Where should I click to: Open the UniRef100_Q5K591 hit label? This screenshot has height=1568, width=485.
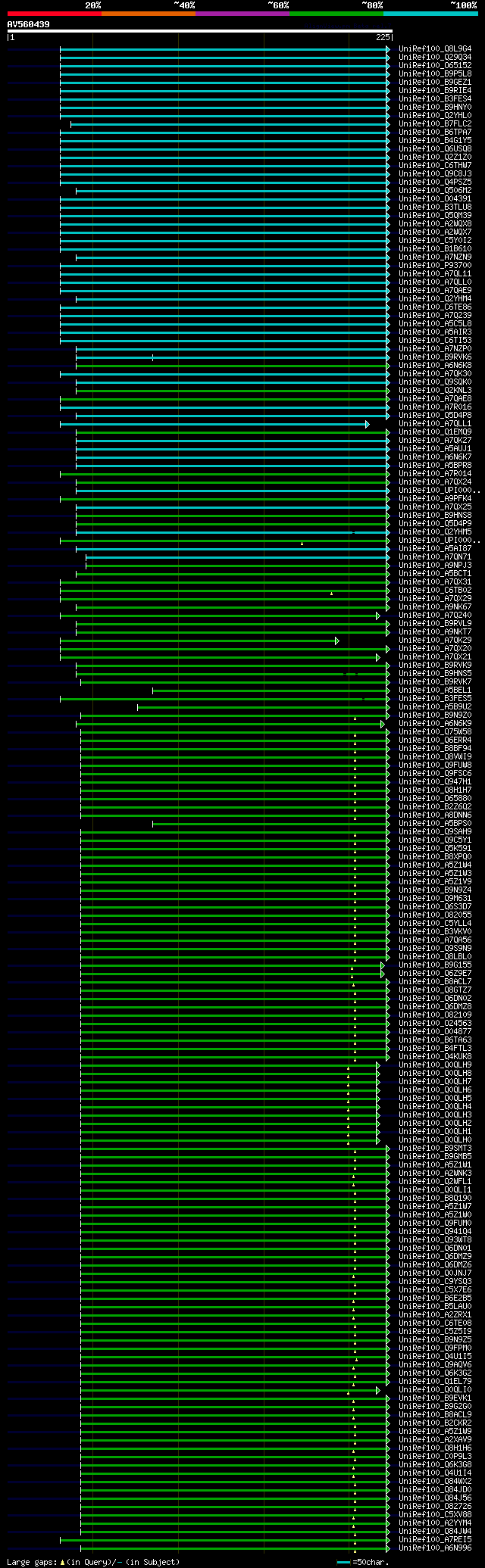tap(435, 849)
